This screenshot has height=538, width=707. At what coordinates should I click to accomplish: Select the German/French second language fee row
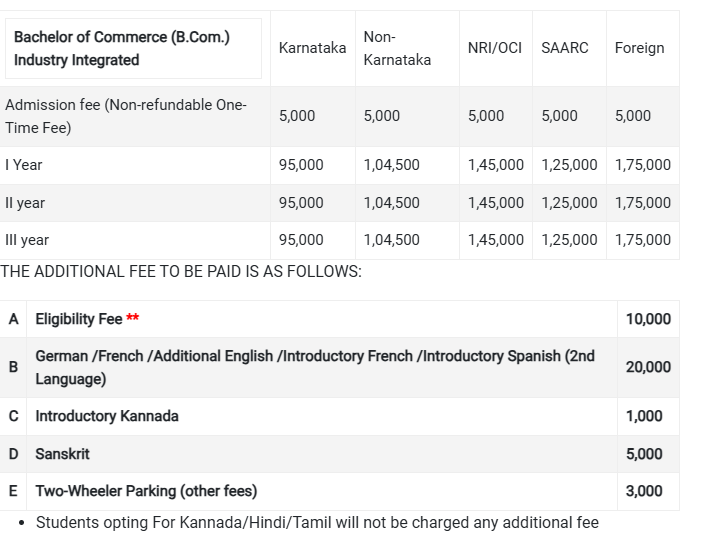[340, 368]
